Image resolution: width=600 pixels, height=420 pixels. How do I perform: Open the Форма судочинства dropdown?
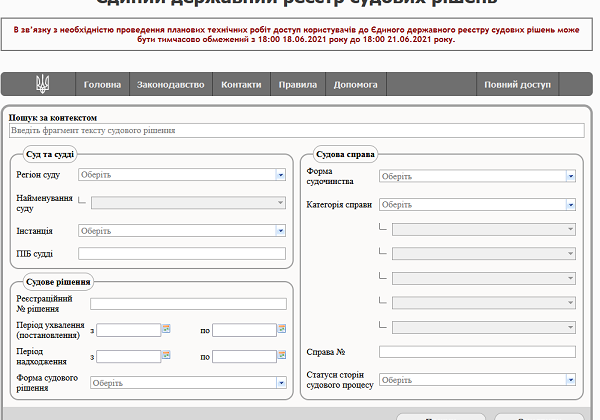[570, 176]
